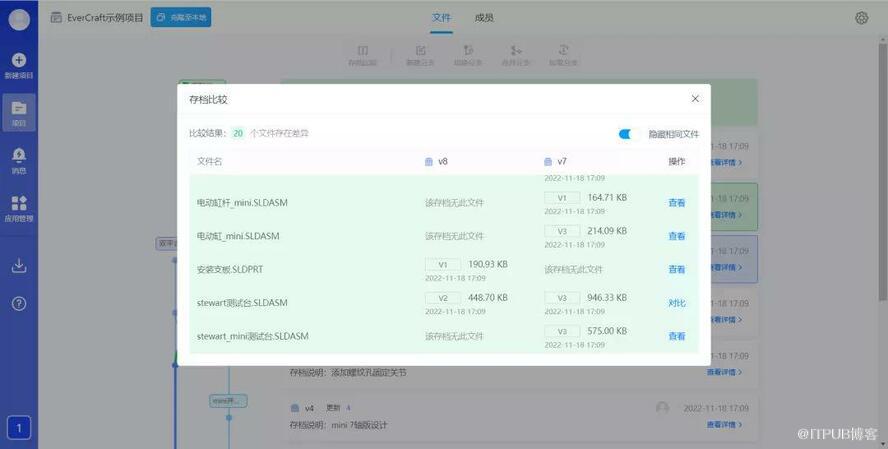Click the blue clone-to-local button
The image size is (888, 449).
pyautogui.click(x=181, y=18)
